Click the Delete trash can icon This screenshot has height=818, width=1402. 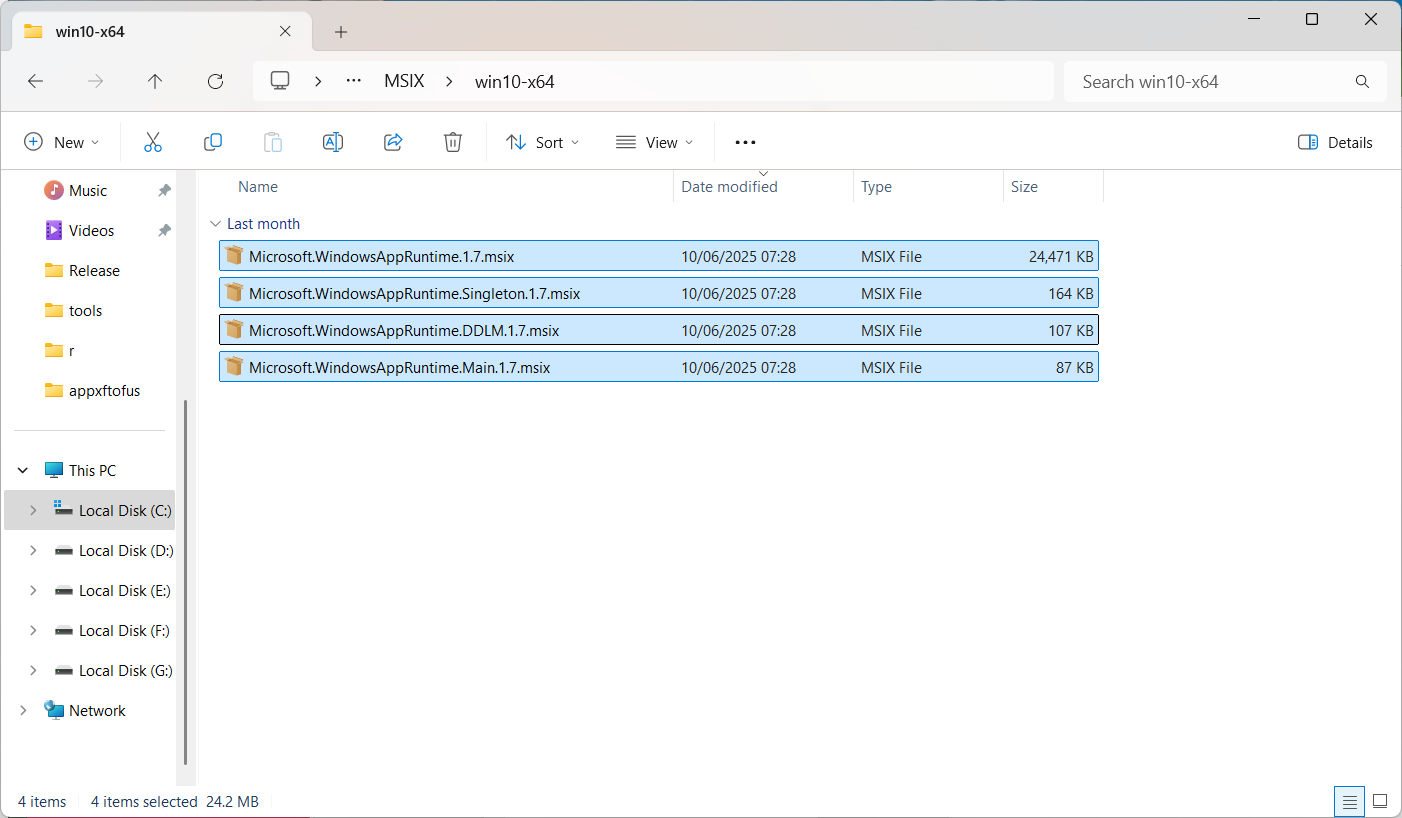(453, 142)
